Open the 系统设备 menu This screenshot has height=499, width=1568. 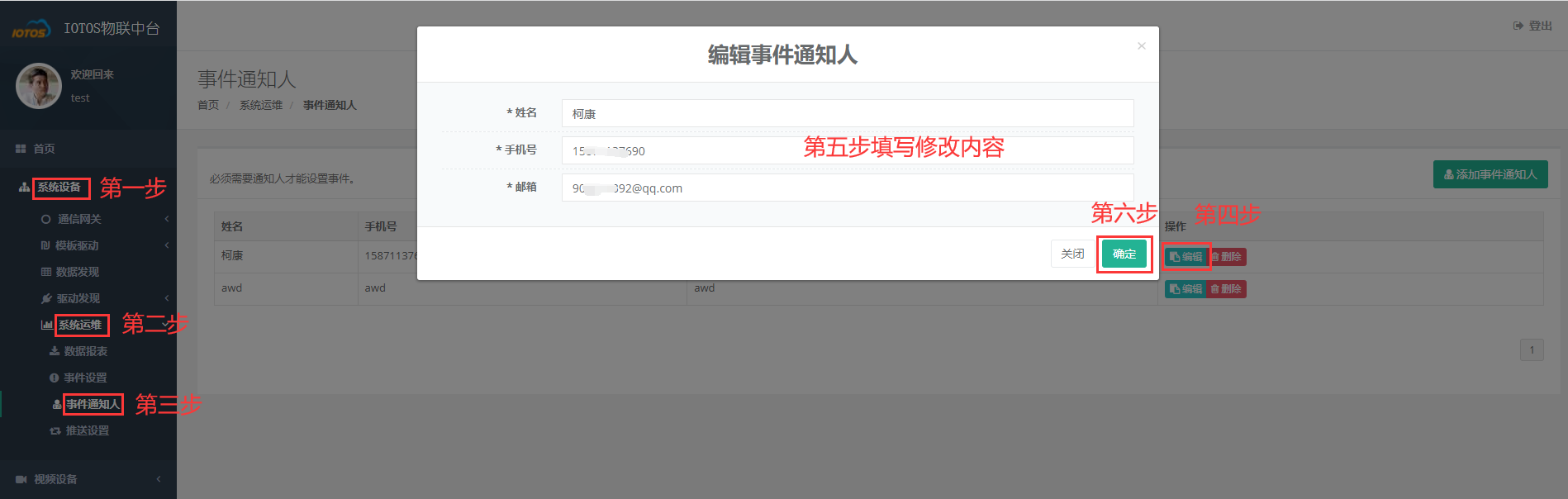pos(59,188)
